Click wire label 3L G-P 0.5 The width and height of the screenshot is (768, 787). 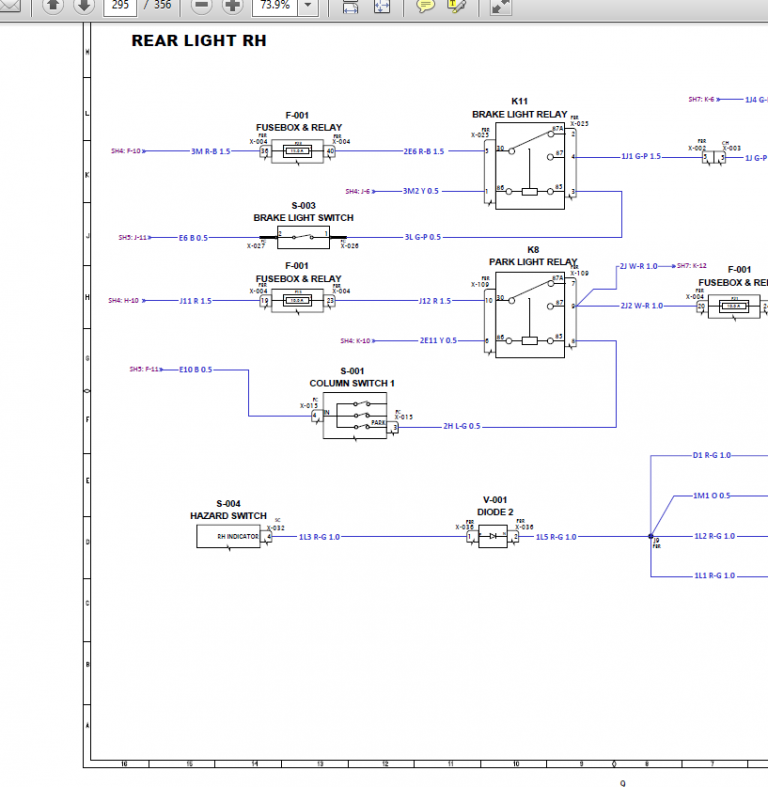coord(423,237)
